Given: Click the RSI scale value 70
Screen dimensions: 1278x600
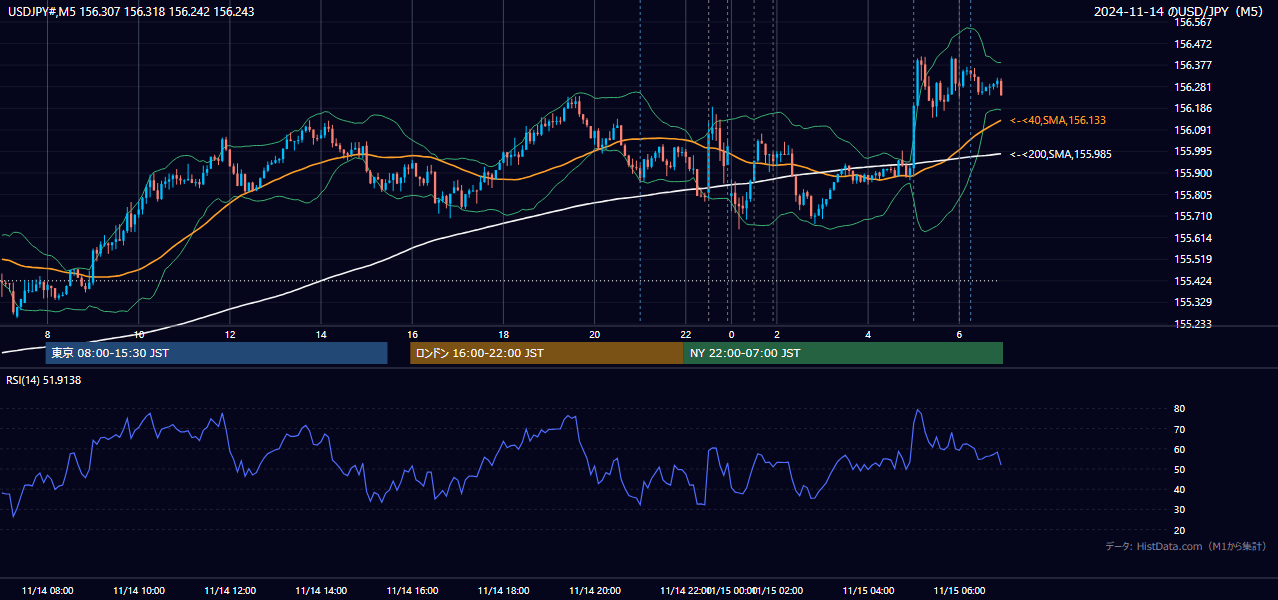Looking at the screenshot, I should [x=1180, y=429].
